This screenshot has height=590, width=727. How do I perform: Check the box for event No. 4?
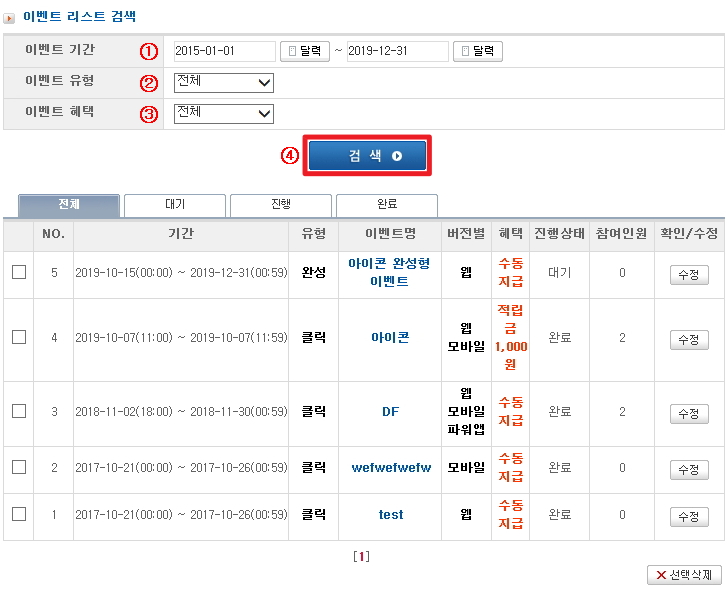click(x=19, y=338)
